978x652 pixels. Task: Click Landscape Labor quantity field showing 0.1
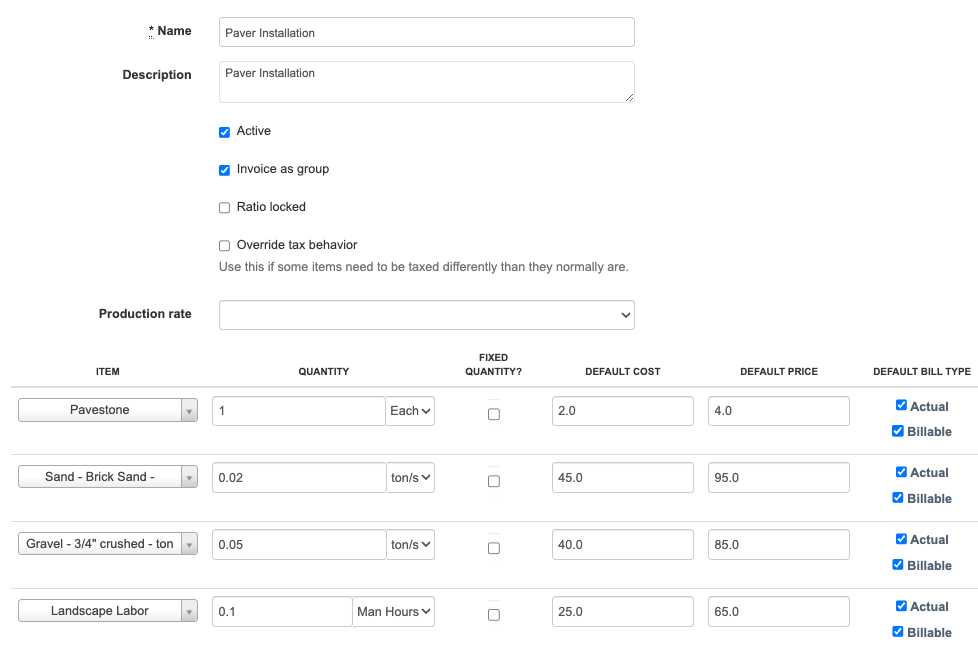point(281,611)
